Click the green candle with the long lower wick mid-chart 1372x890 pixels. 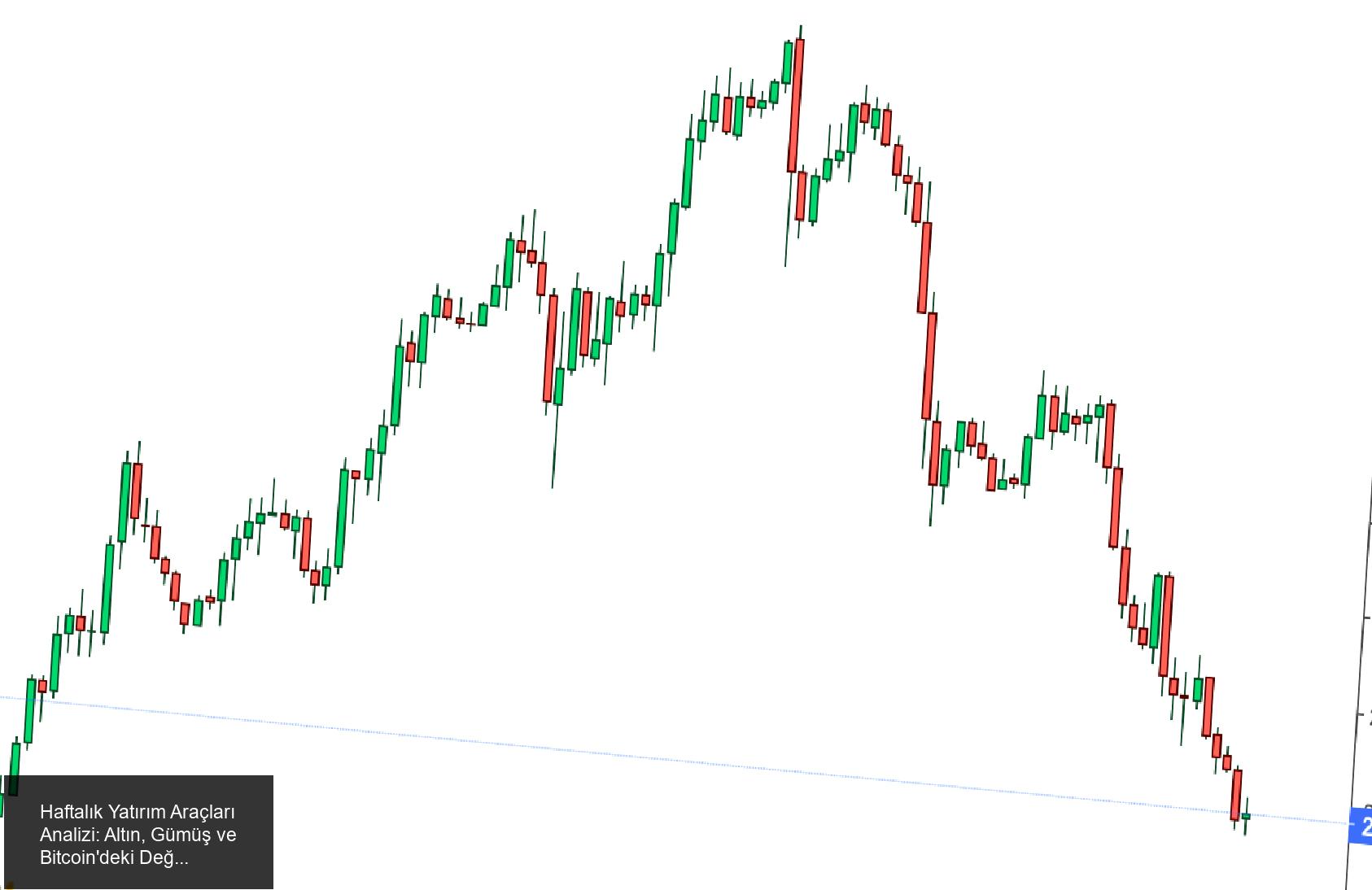(x=559, y=386)
